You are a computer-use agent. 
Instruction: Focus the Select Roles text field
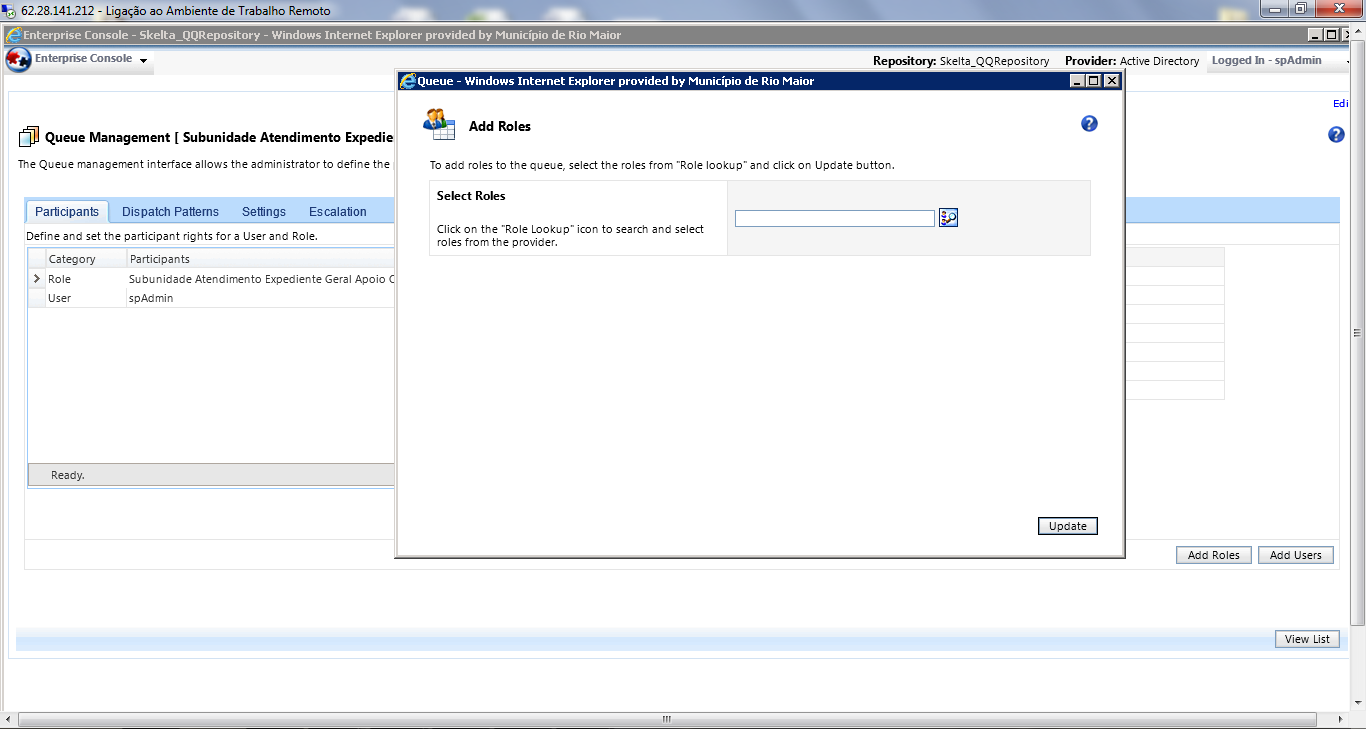tap(835, 218)
